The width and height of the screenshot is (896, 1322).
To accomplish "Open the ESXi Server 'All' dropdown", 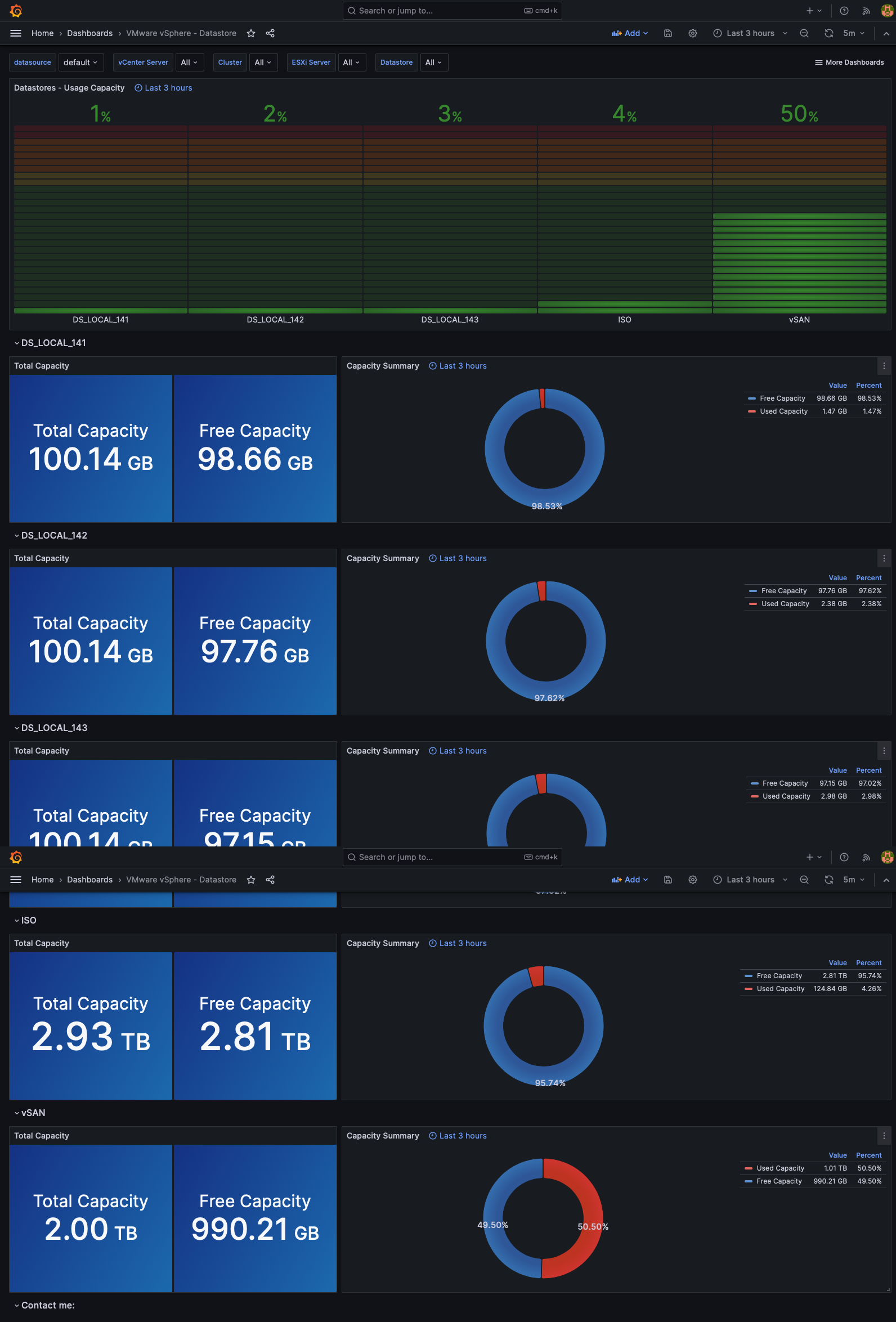I will (x=352, y=62).
